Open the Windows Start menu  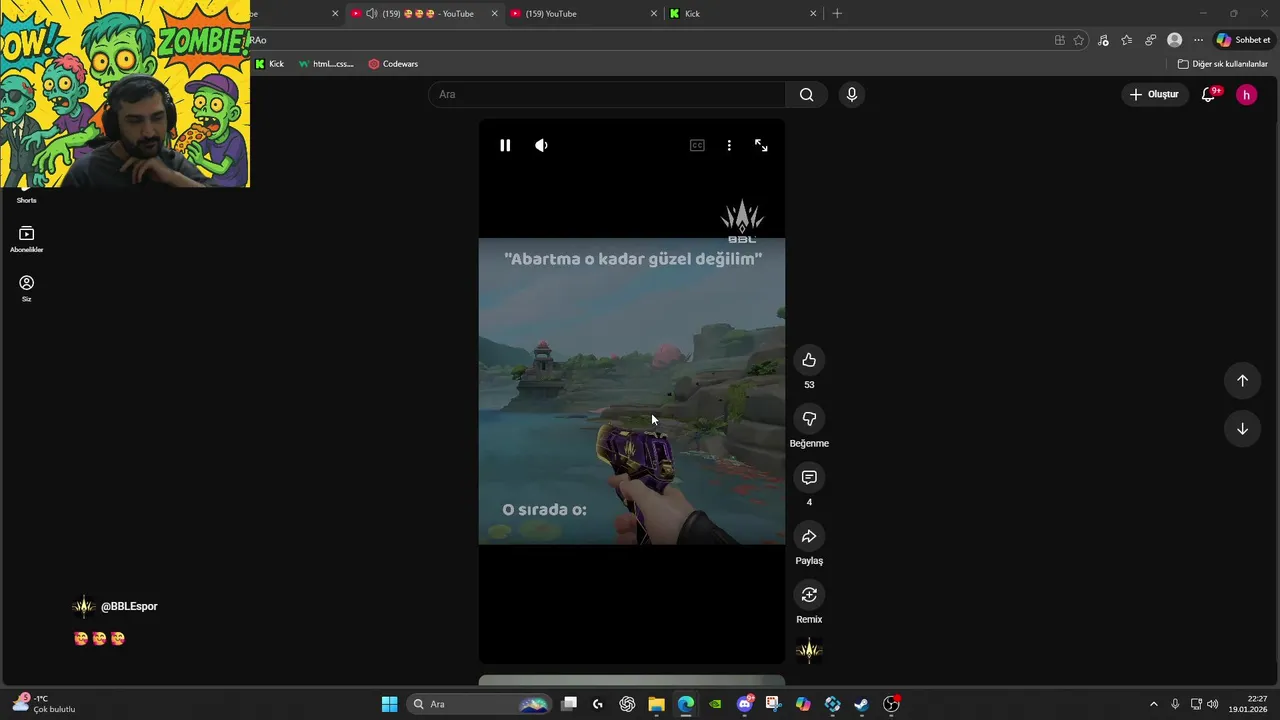[x=389, y=704]
